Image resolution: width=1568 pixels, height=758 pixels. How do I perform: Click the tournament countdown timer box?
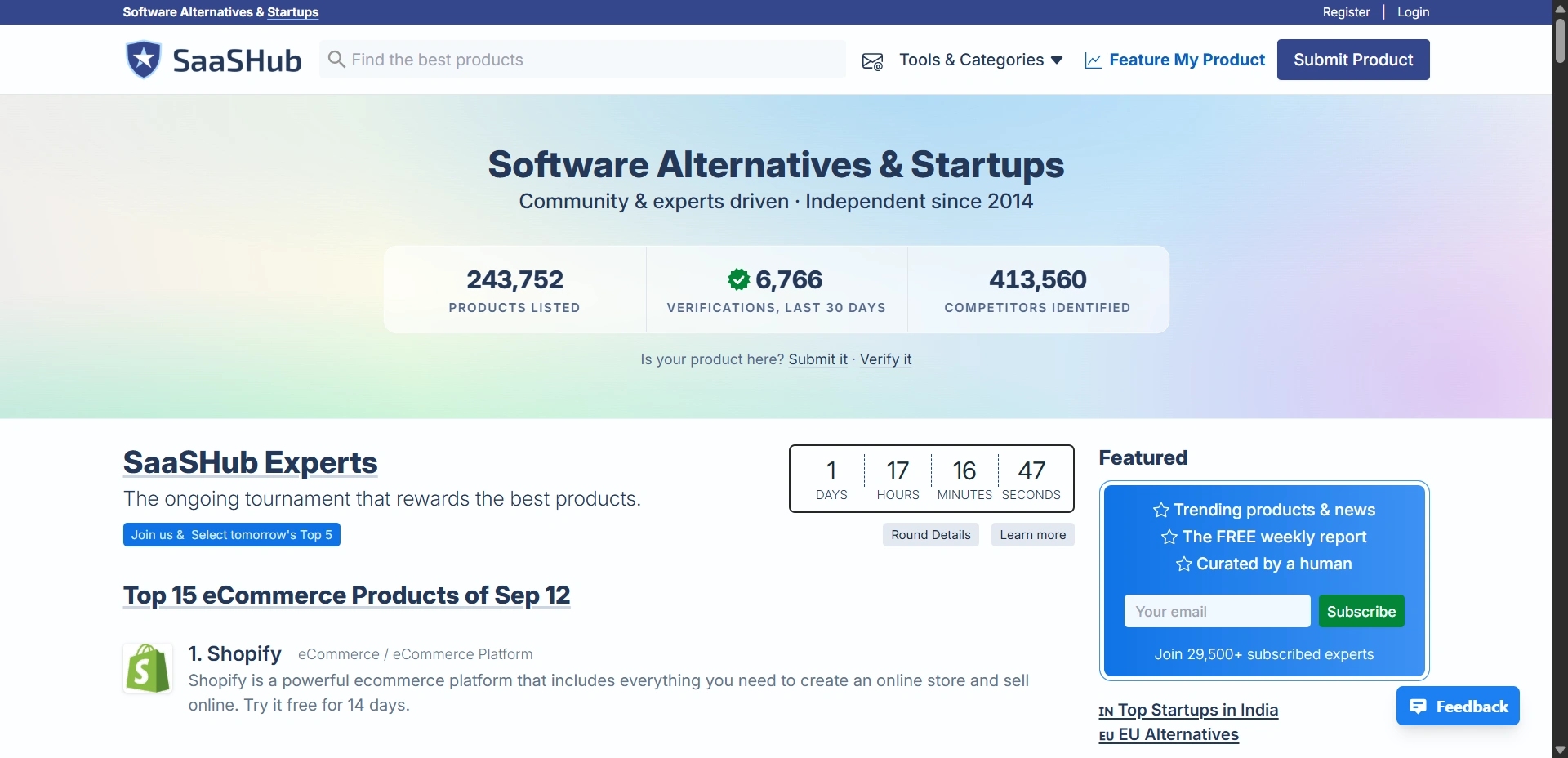coord(932,479)
